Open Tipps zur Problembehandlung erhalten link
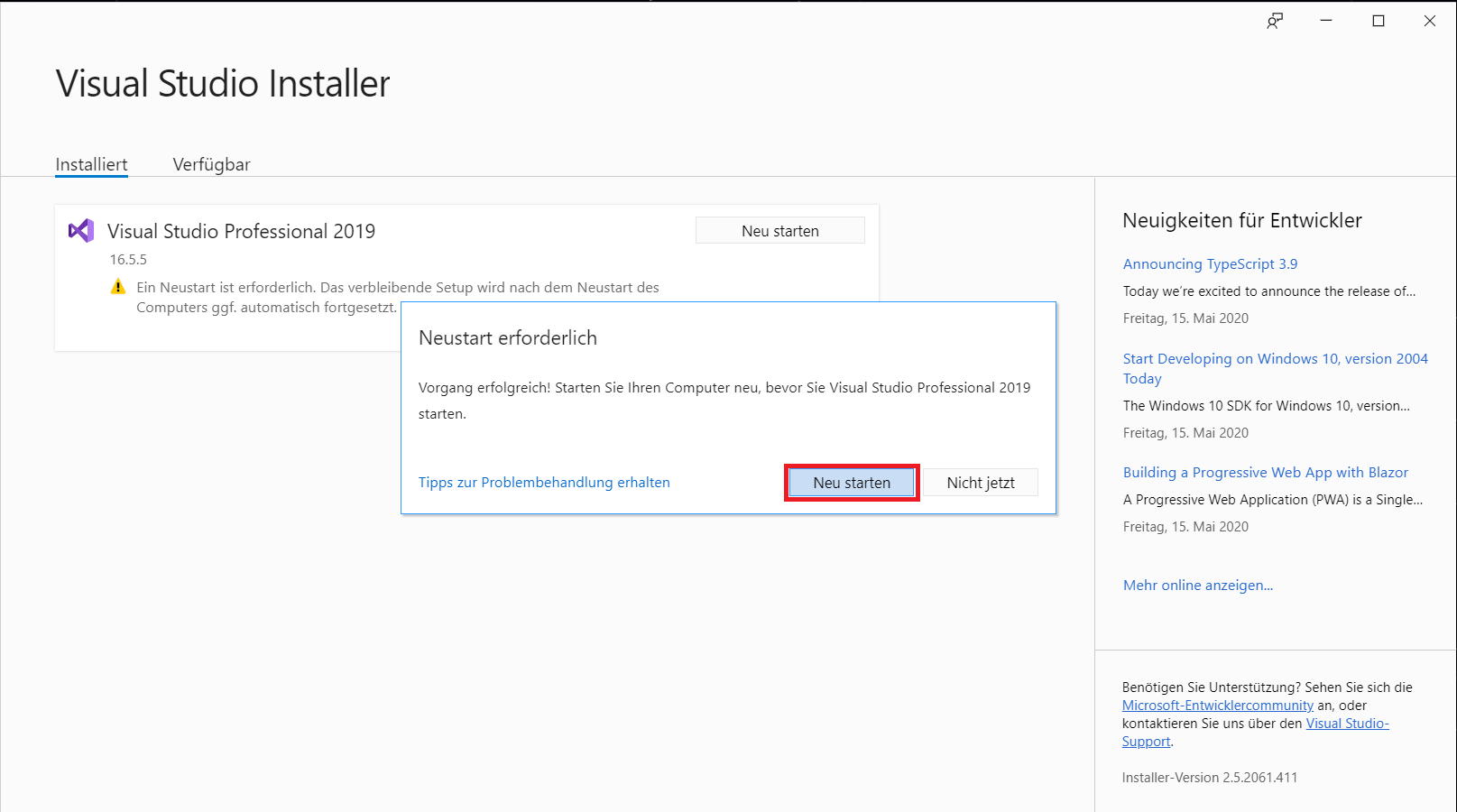The image size is (1457, 812). click(544, 483)
